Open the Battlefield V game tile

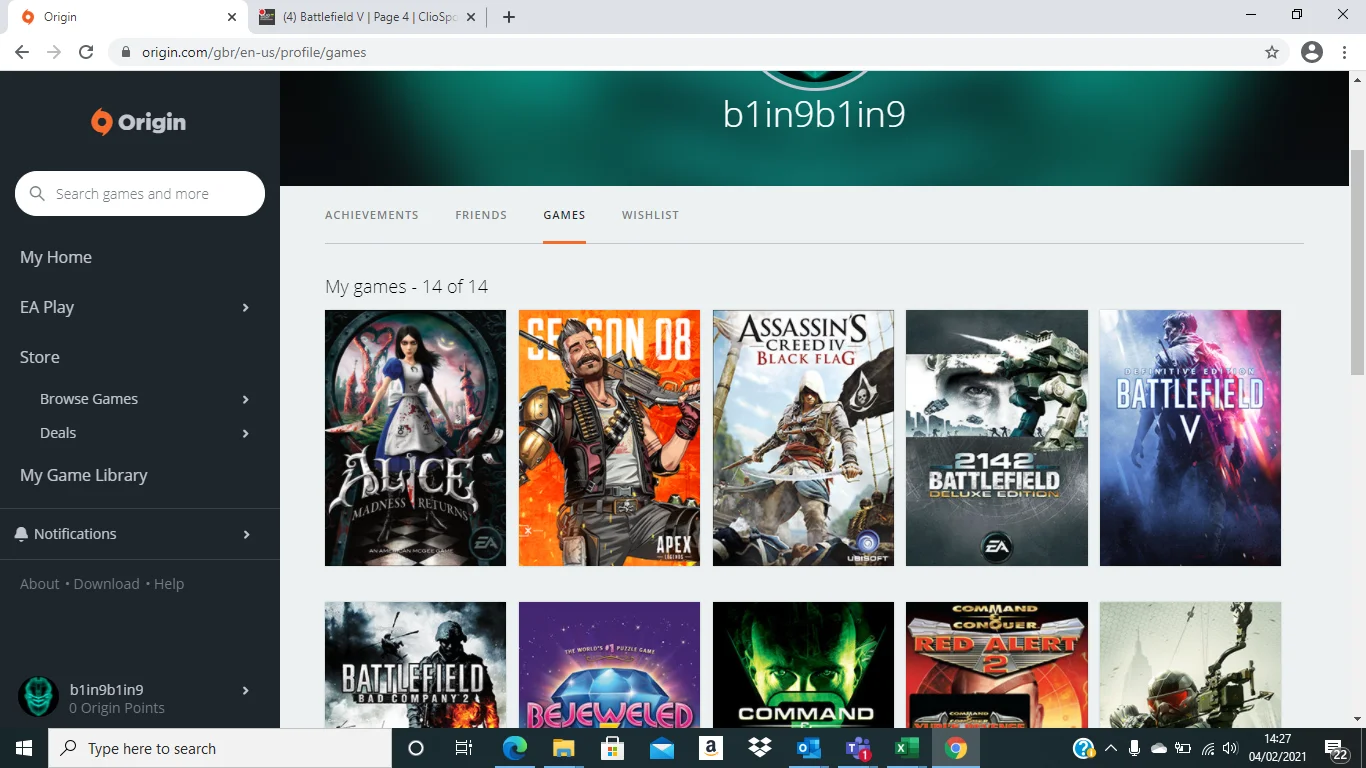point(1190,438)
